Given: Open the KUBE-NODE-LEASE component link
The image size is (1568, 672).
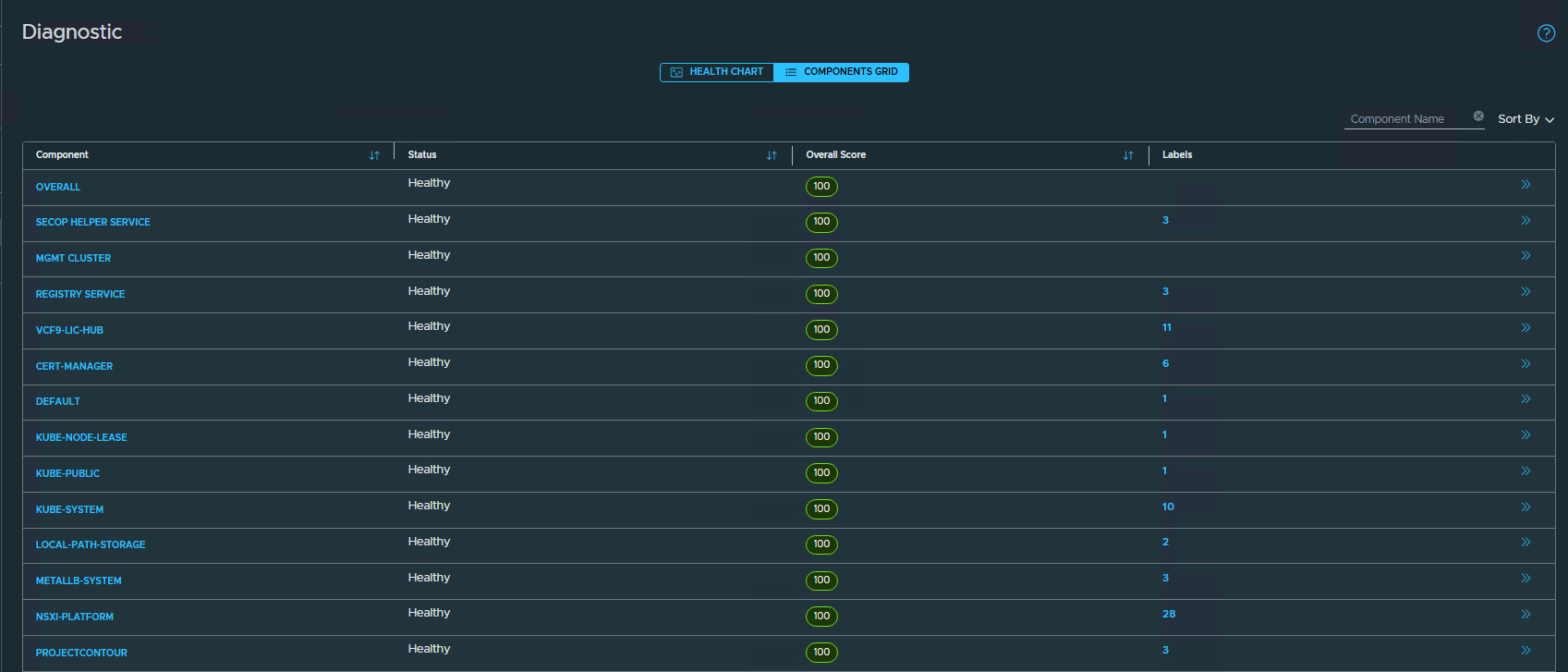Looking at the screenshot, I should [x=81, y=437].
